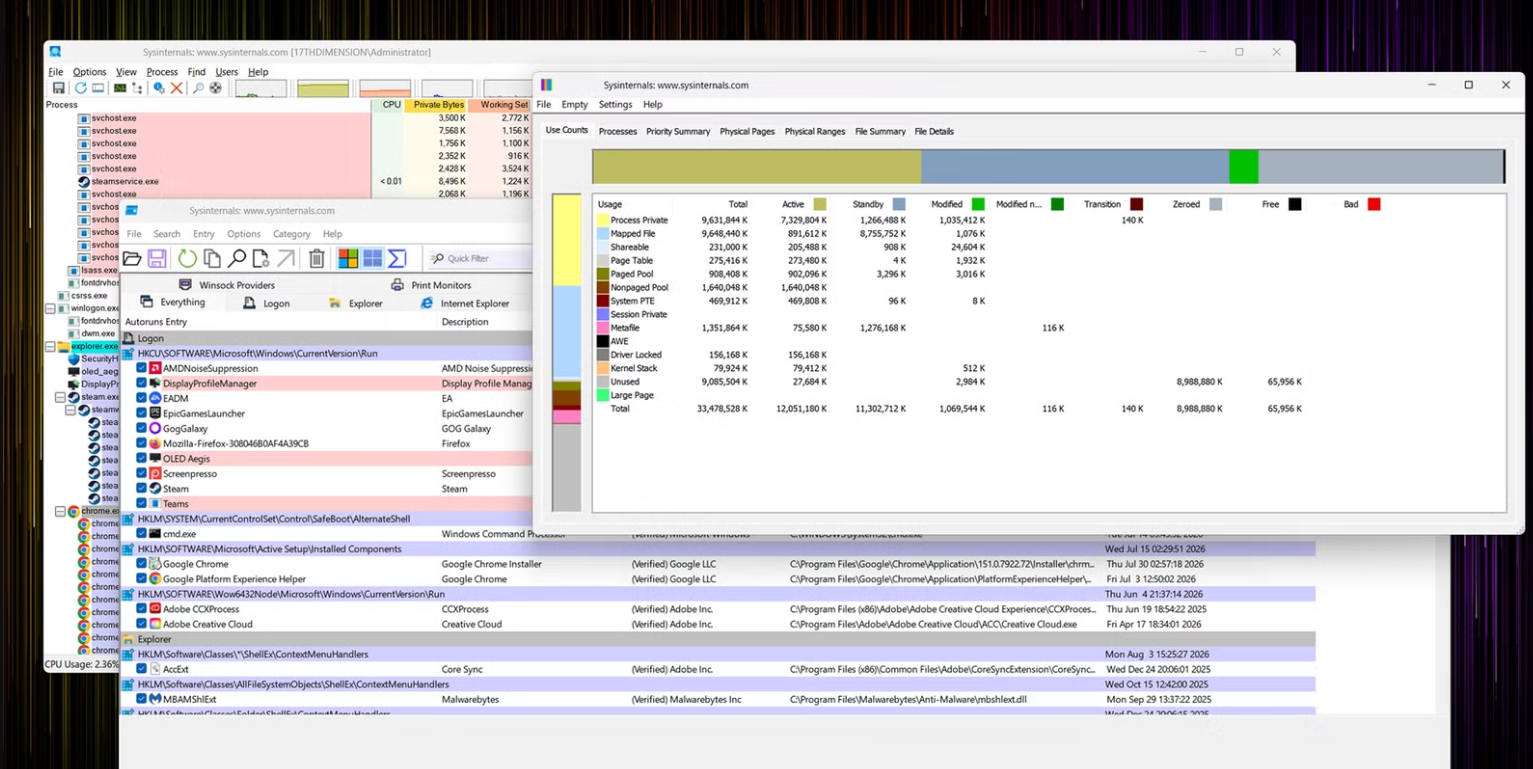Collapse steam.exe tree node in Process Explorer
Viewport: 1533px width, 769px height.
tap(60, 397)
